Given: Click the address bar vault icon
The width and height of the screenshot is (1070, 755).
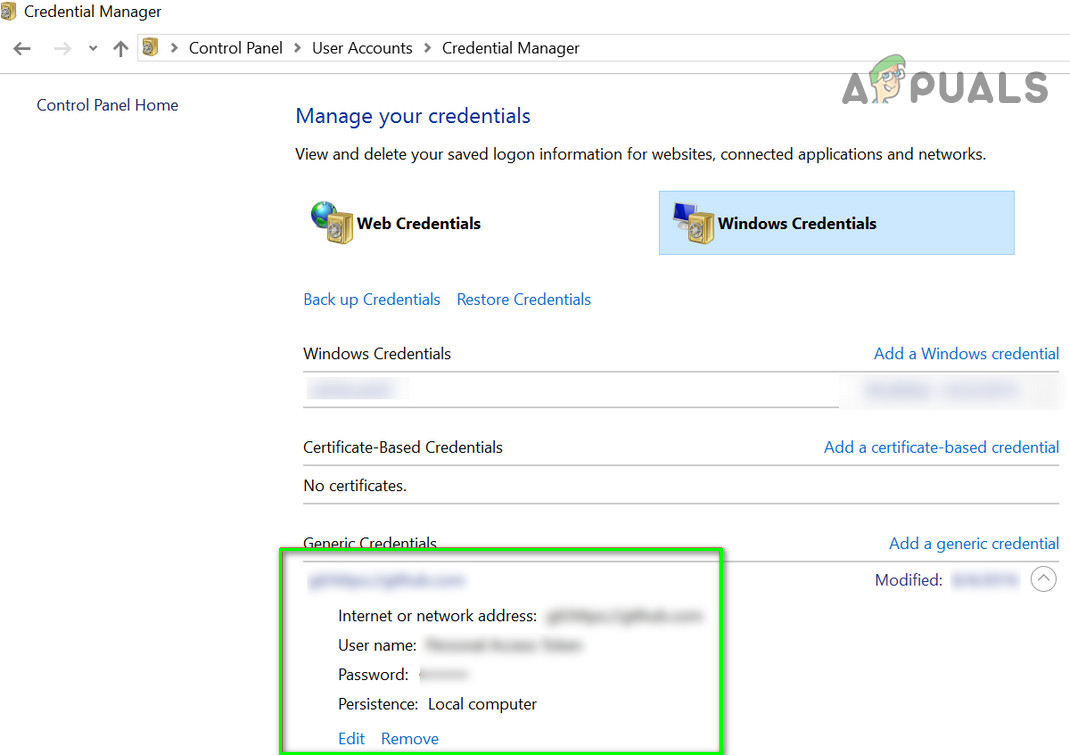Looking at the screenshot, I should (151, 48).
